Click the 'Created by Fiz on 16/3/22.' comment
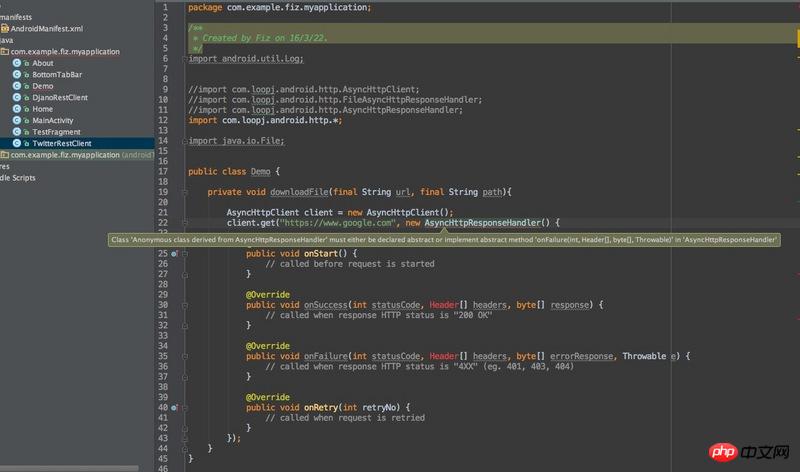Viewport: 800px width, 472px height. pos(265,38)
